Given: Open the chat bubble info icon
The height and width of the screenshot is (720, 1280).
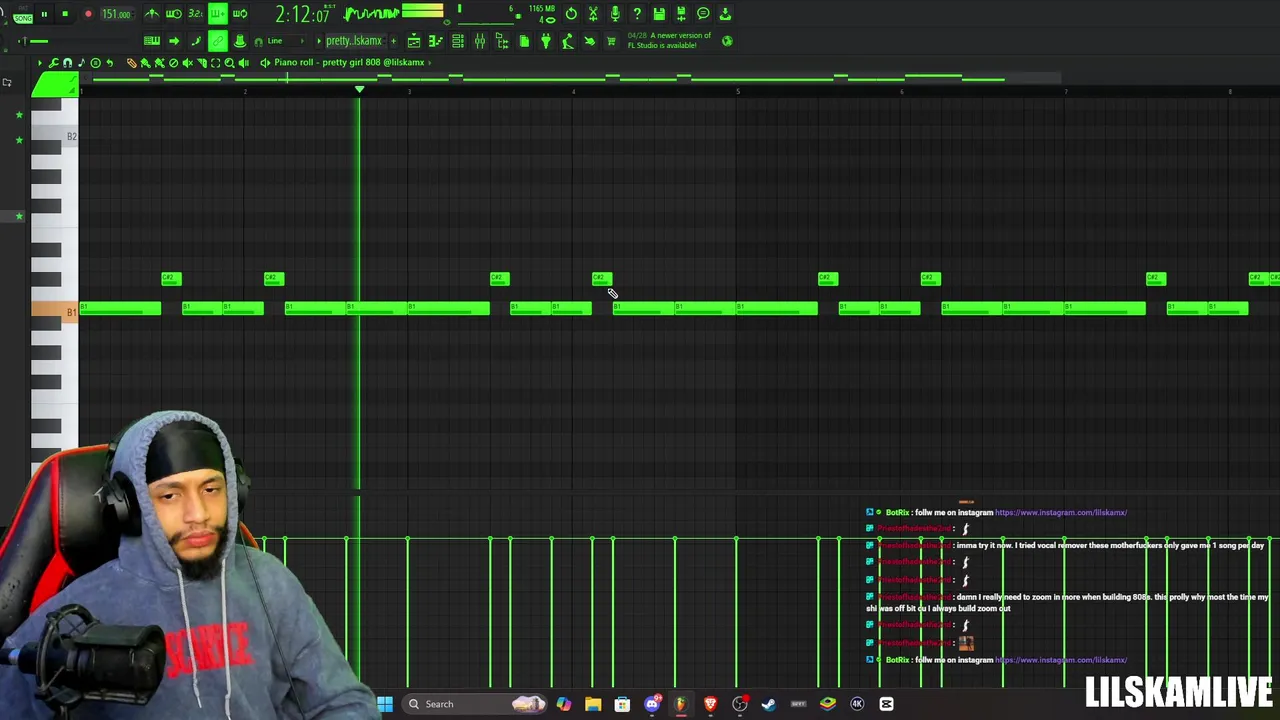Looking at the screenshot, I should pyautogui.click(x=703, y=13).
